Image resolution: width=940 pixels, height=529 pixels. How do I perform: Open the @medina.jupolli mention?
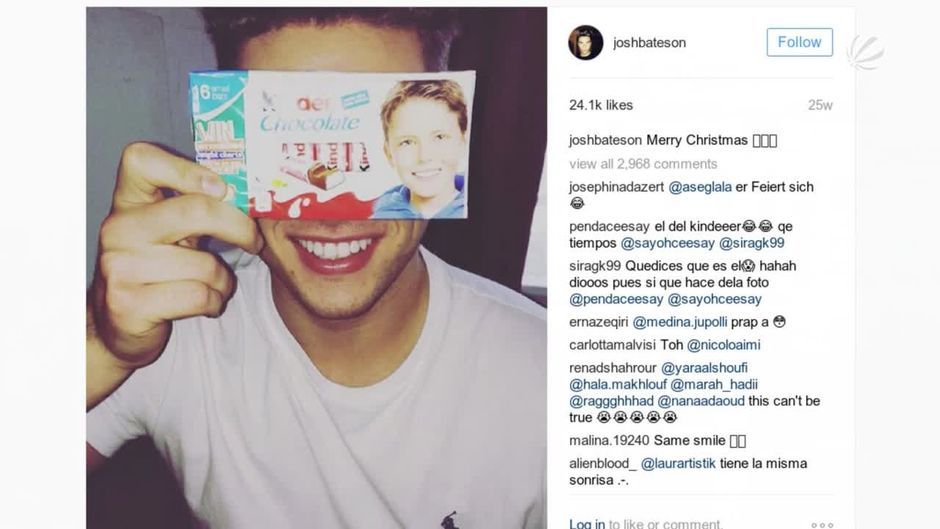click(680, 322)
